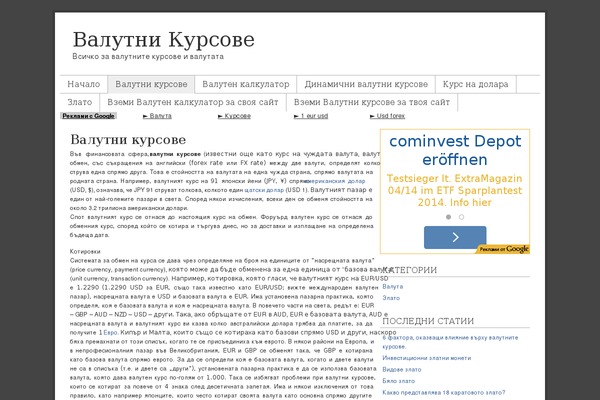600x400 pixels.
Task: Open Инвестиционни златни монети article
Action: (x=427, y=358)
